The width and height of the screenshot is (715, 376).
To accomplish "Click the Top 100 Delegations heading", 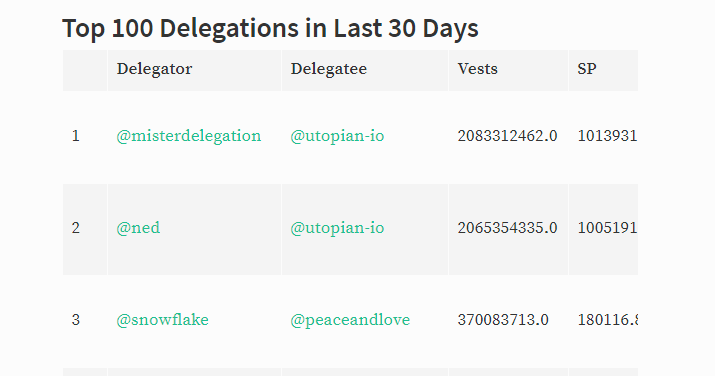I will tap(270, 28).
